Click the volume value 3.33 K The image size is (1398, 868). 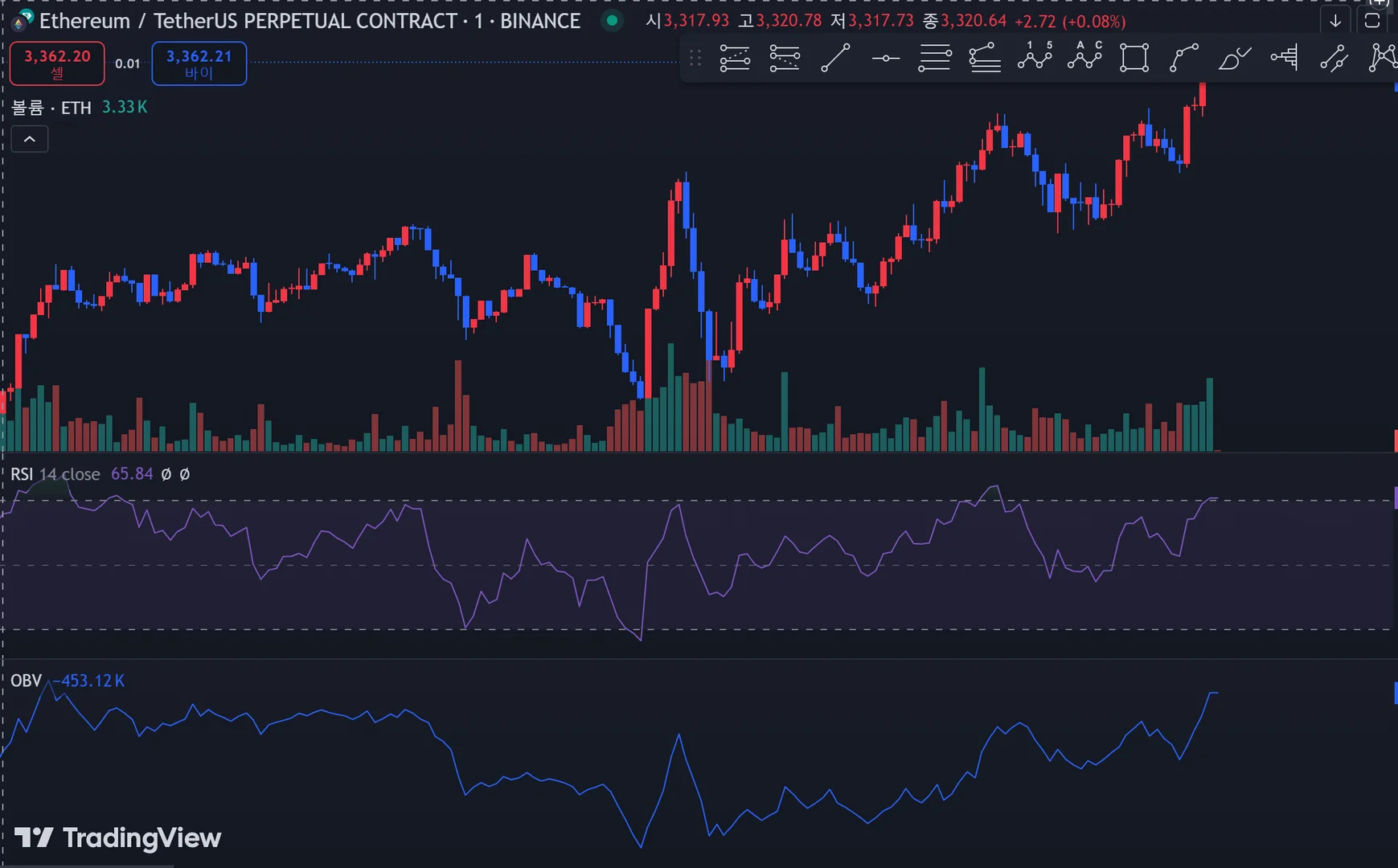click(125, 108)
